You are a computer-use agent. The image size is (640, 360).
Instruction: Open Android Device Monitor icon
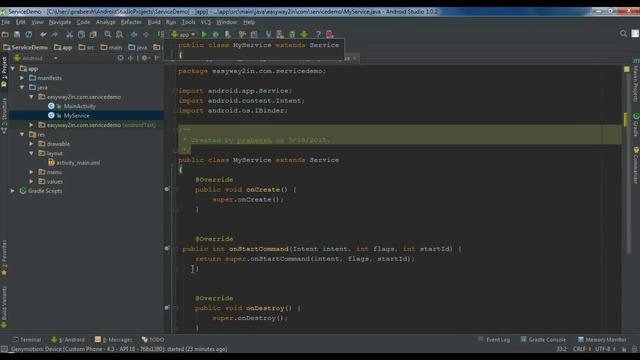click(304, 34)
